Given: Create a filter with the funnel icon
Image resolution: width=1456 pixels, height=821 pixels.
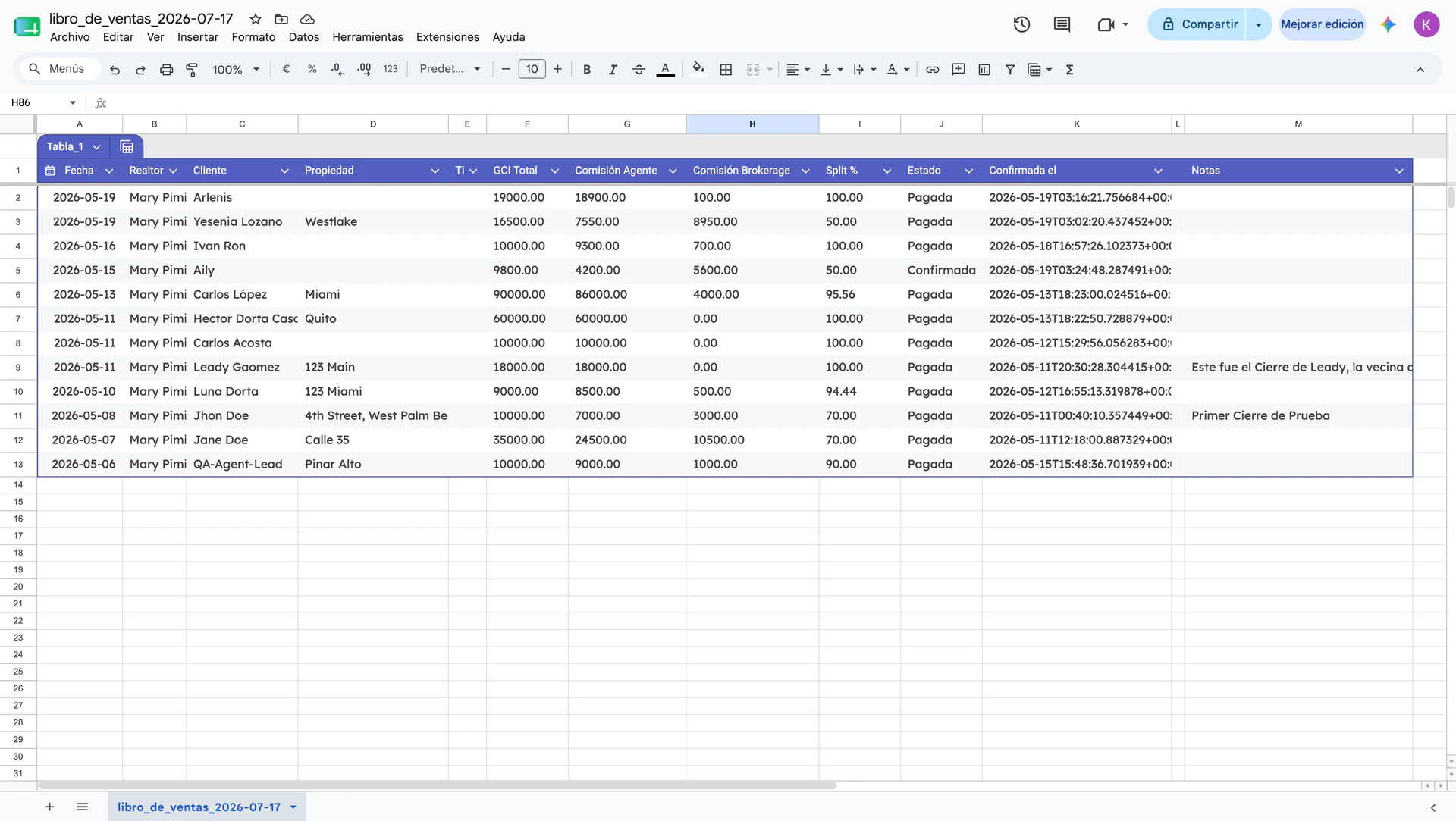Looking at the screenshot, I should pos(1010,69).
